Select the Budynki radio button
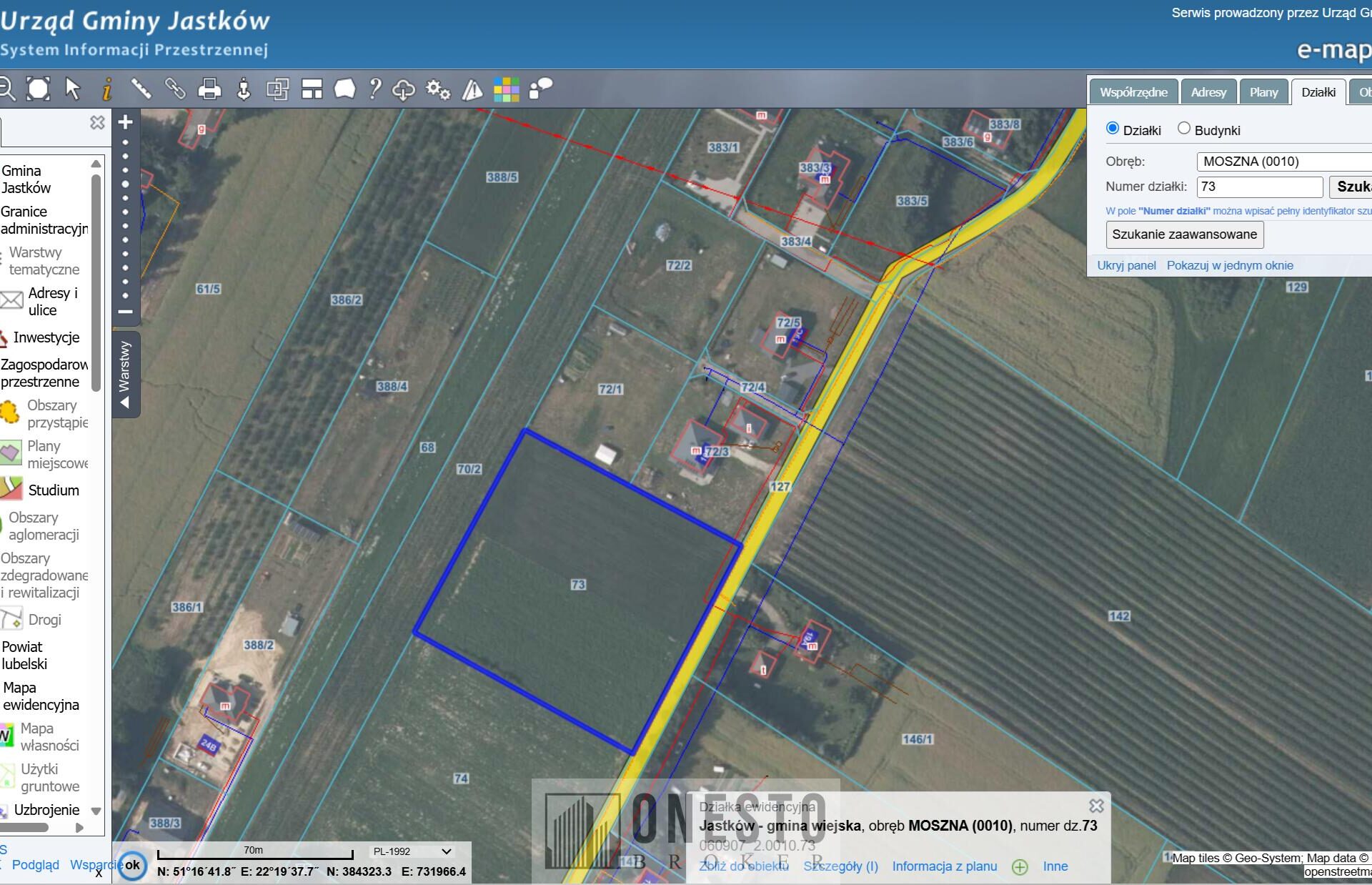Viewport: 1372px width, 885px height. [x=1184, y=129]
